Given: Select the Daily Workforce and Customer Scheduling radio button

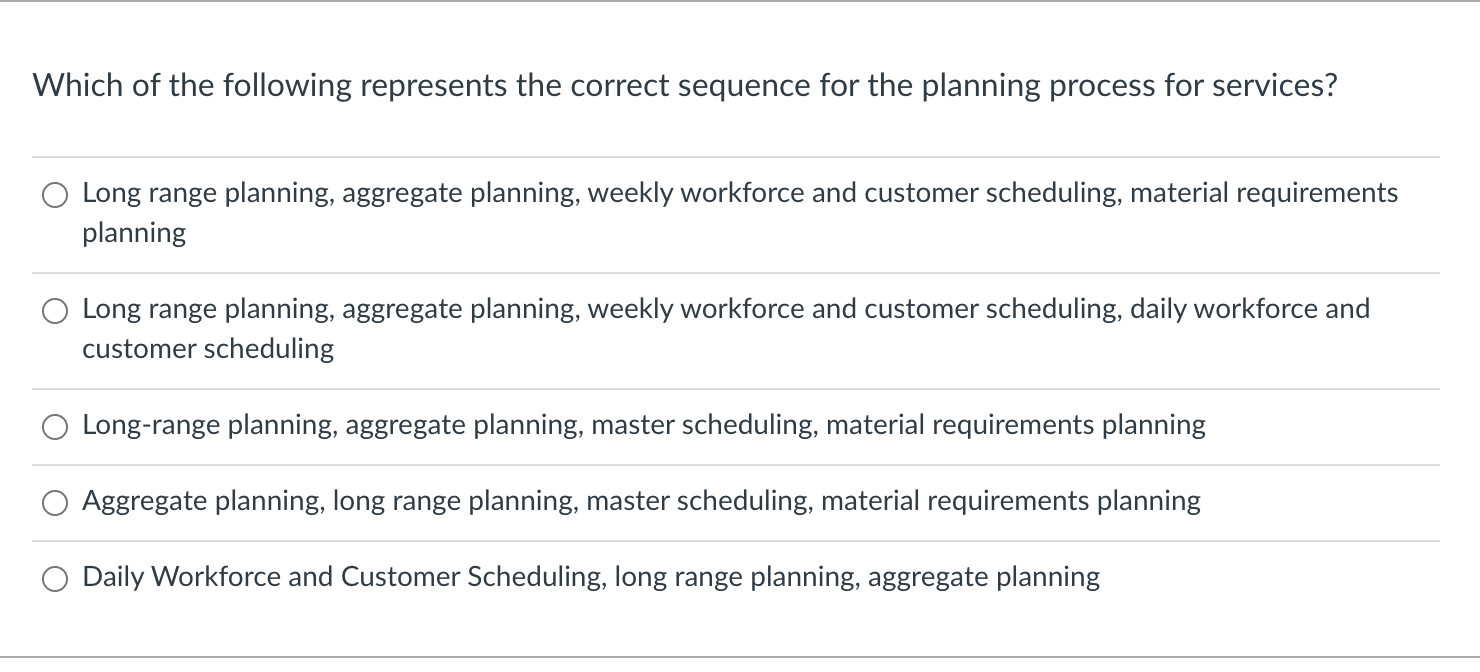Looking at the screenshot, I should click(x=54, y=579).
